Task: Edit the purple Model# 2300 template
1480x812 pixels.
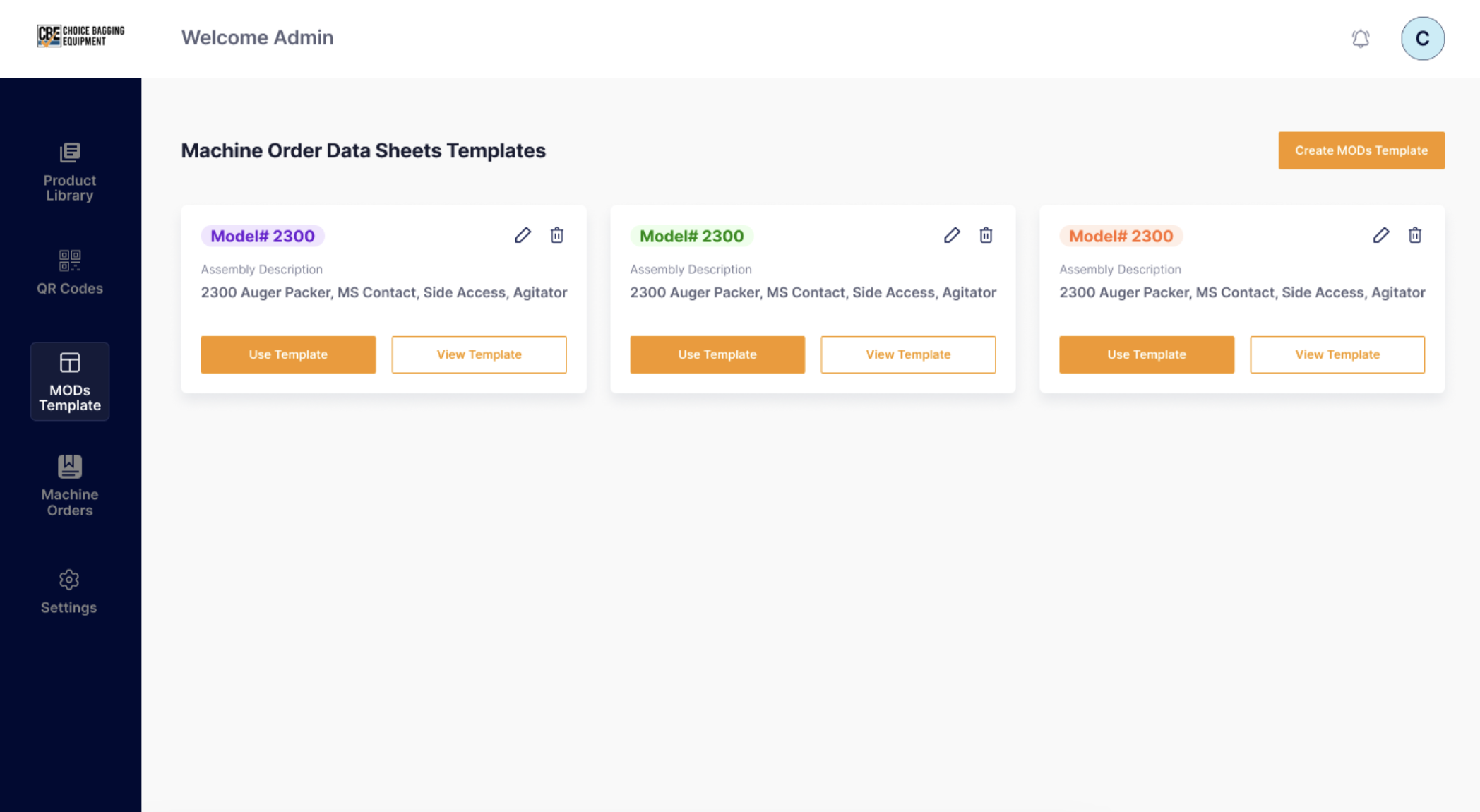Action: [523, 235]
